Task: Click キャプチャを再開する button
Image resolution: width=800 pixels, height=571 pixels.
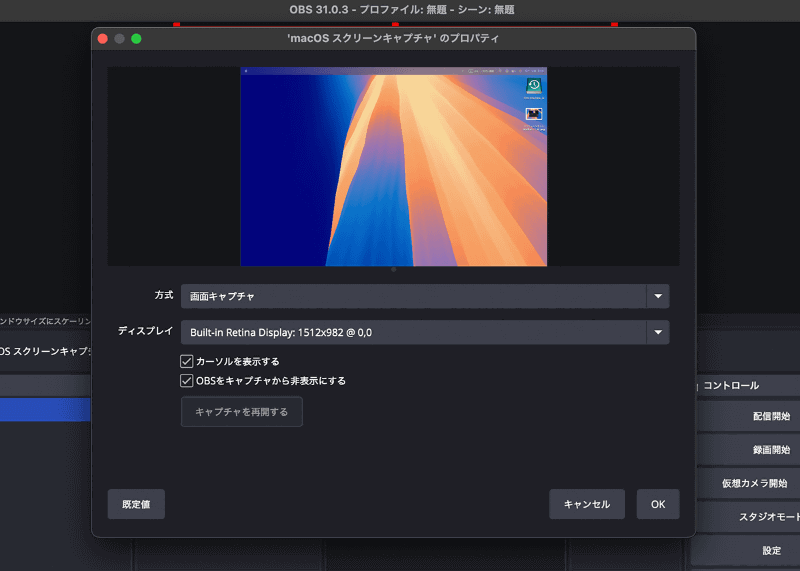Action: pos(242,412)
